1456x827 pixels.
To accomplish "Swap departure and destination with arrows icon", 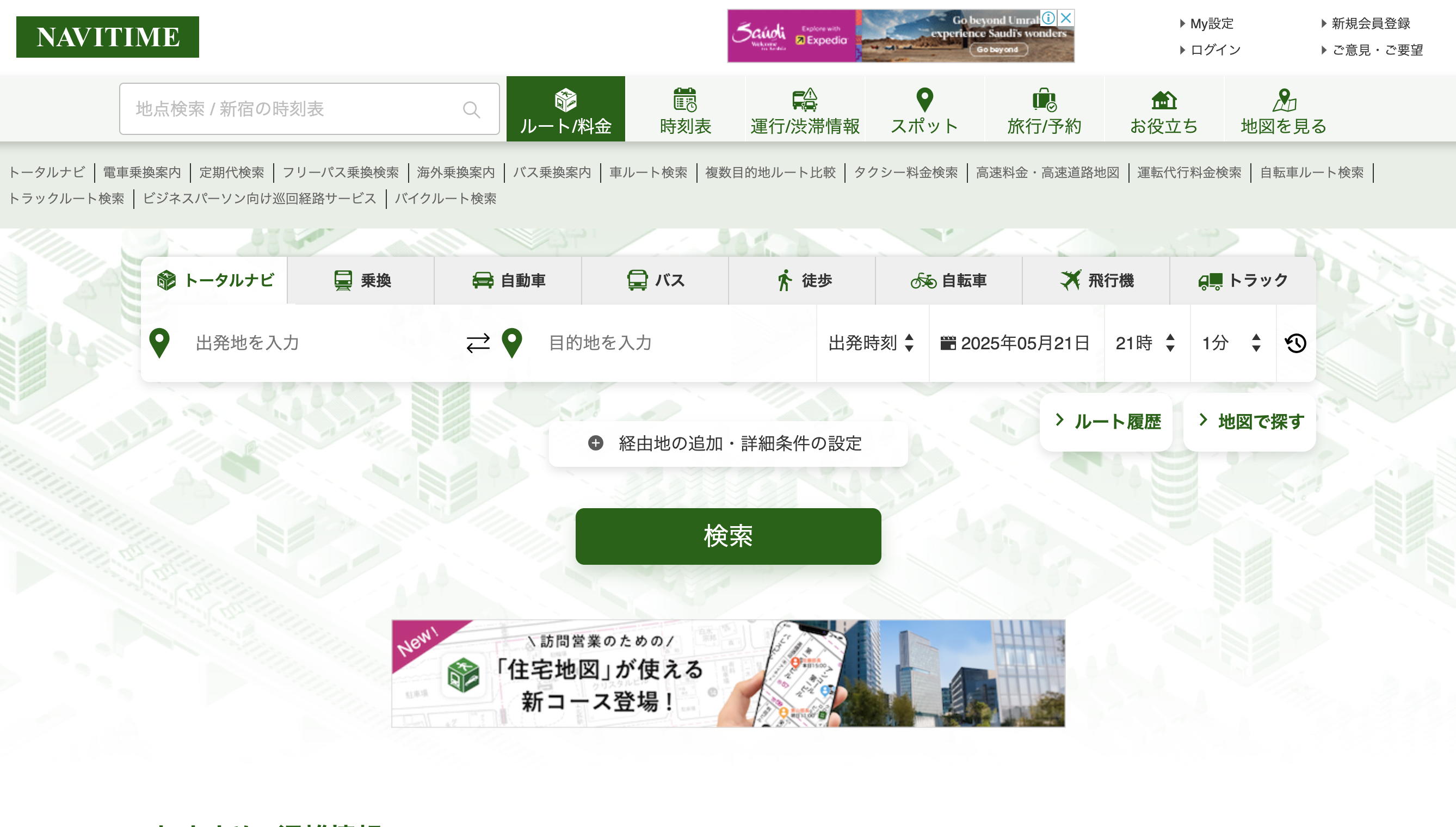I will (478, 343).
